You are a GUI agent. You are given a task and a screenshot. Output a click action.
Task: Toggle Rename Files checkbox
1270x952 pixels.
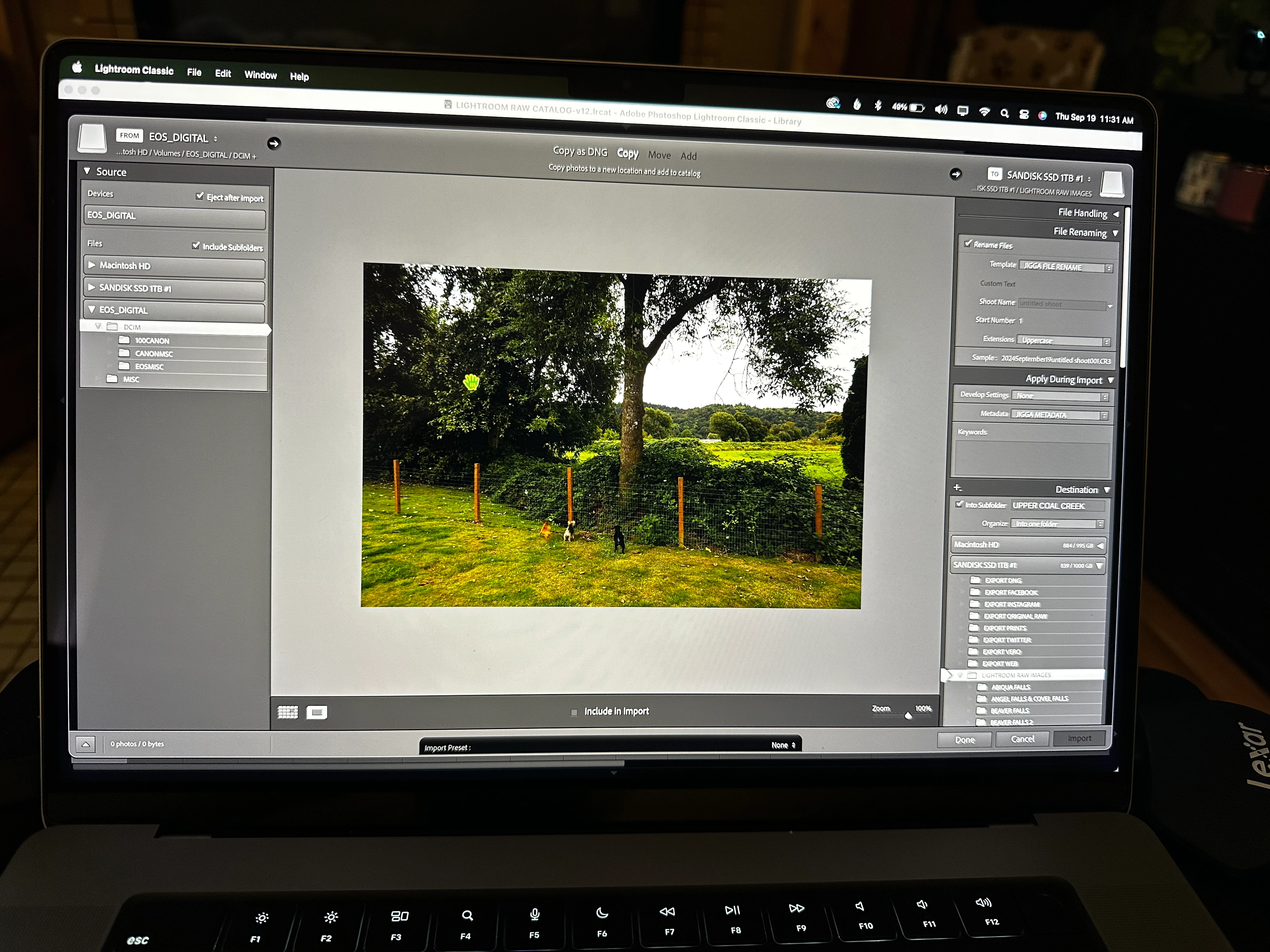click(x=968, y=244)
